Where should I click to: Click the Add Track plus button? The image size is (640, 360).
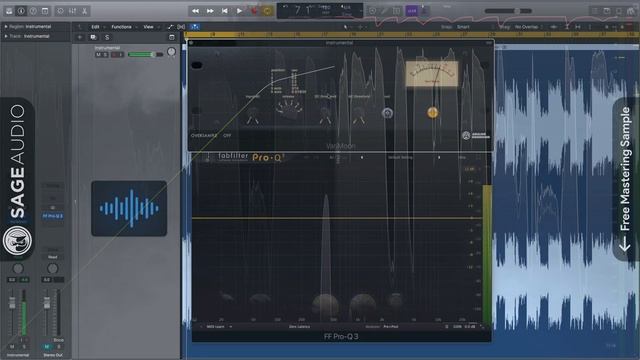[x=80, y=37]
